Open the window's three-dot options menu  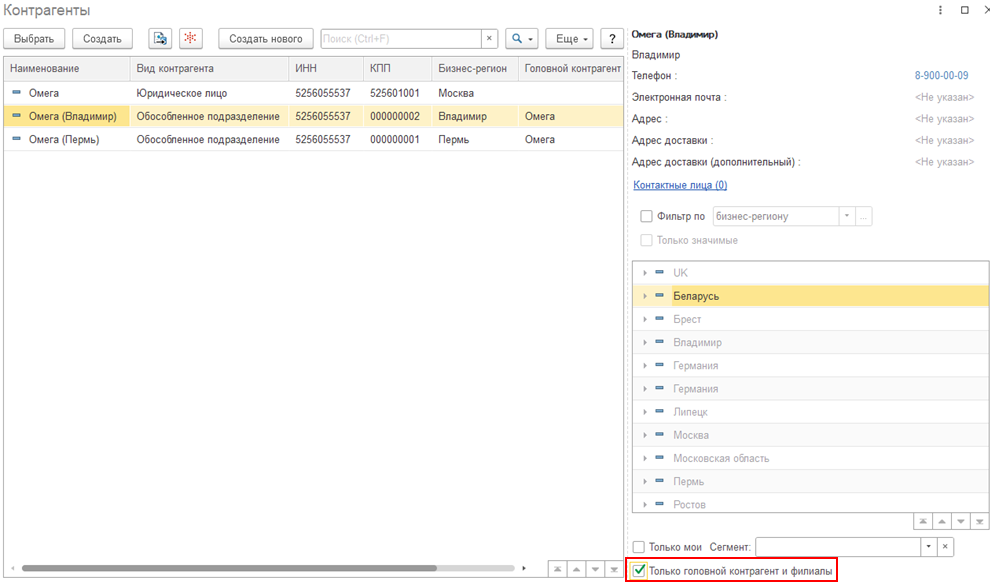click(940, 10)
